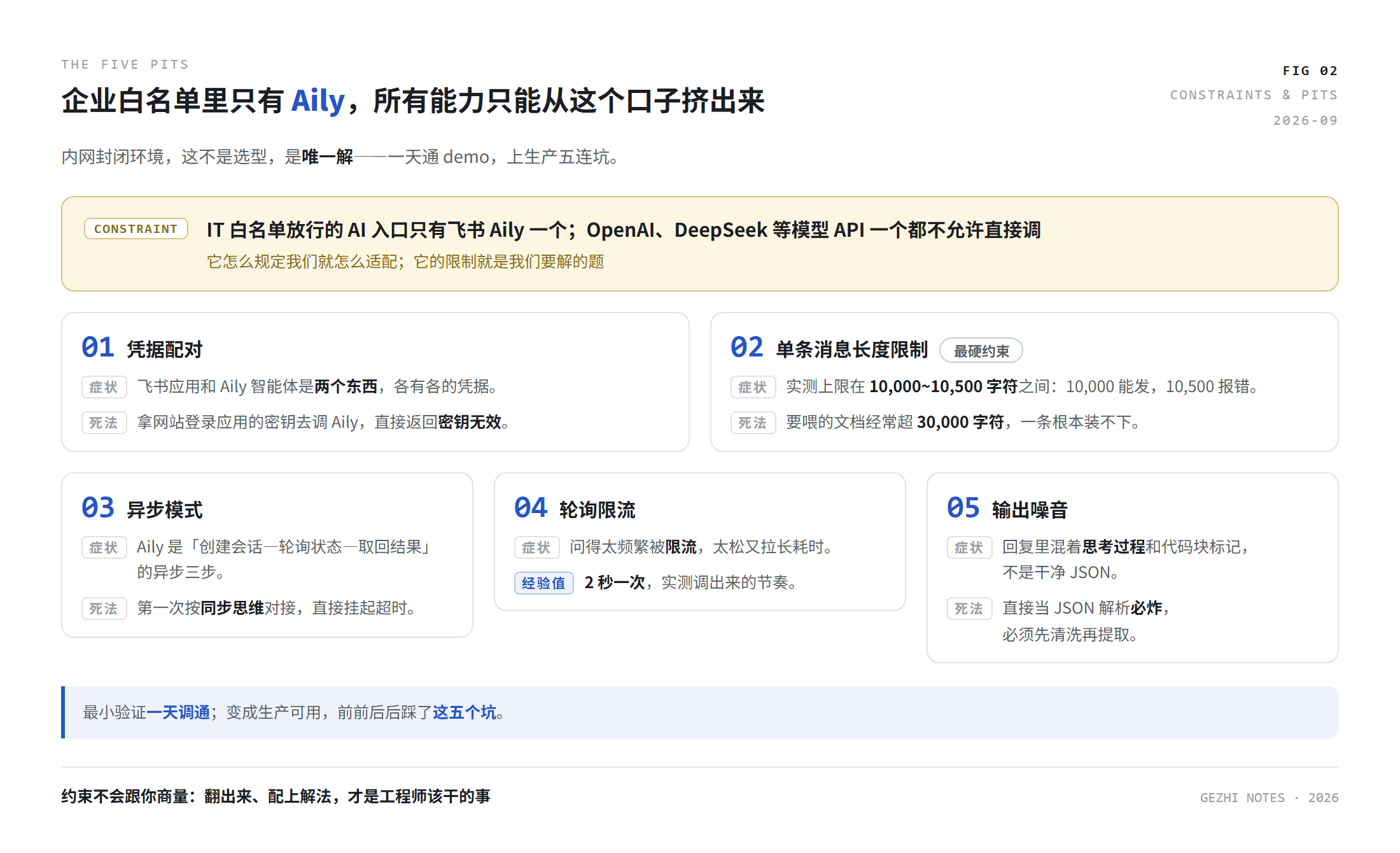The width and height of the screenshot is (1400, 853).
Task: Click the 症状 tag in 输出噪音 card
Action: point(969,547)
